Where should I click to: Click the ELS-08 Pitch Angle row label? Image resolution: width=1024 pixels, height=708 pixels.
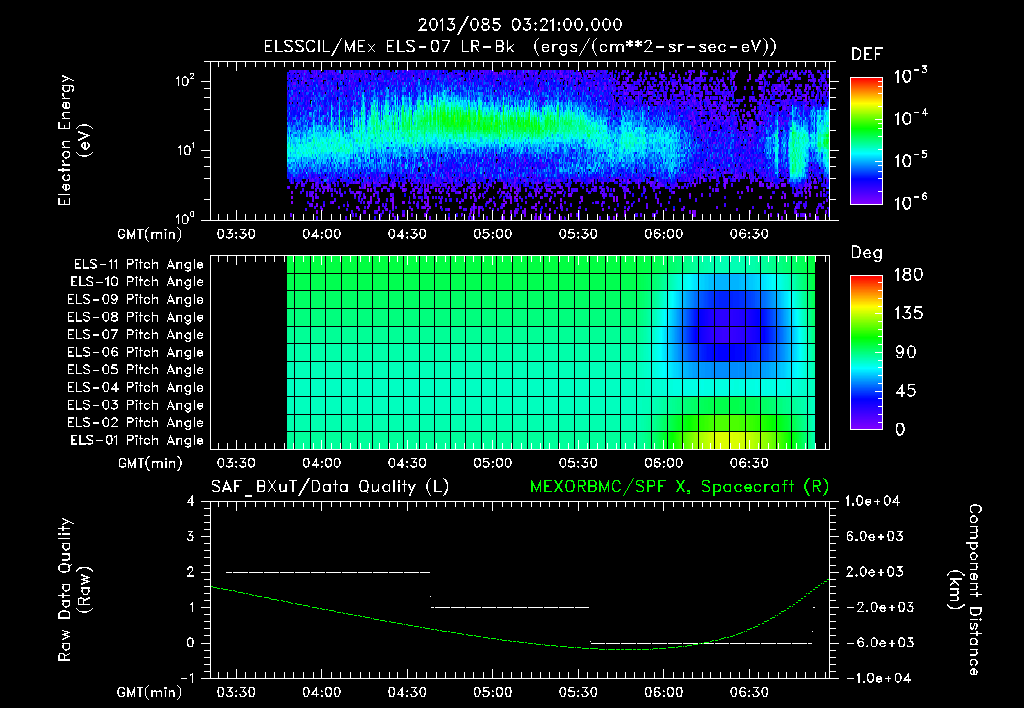[136, 317]
